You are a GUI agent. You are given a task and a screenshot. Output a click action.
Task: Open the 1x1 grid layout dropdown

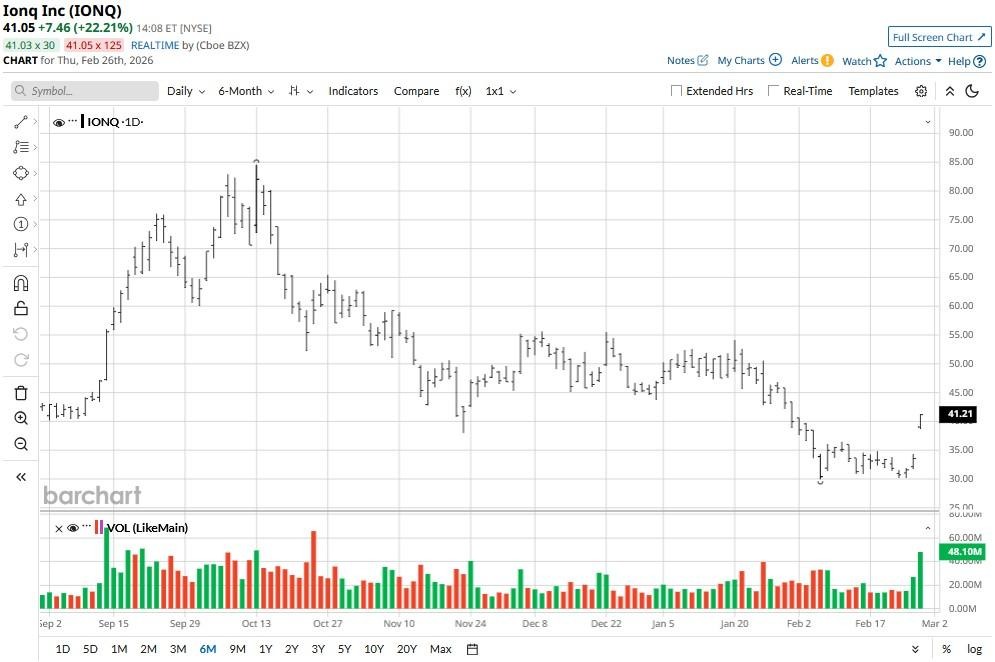tap(501, 91)
